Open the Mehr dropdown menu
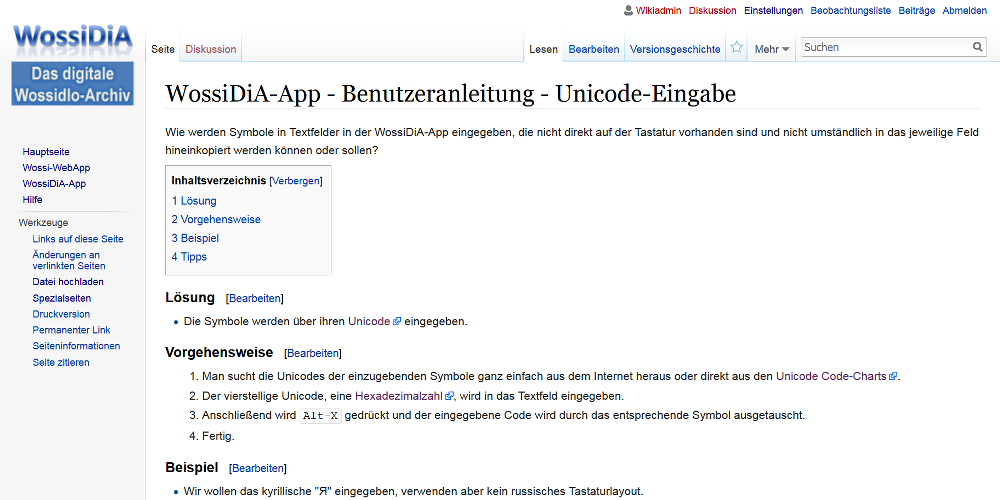The height and width of the screenshot is (500, 1000). pyautogui.click(x=772, y=49)
